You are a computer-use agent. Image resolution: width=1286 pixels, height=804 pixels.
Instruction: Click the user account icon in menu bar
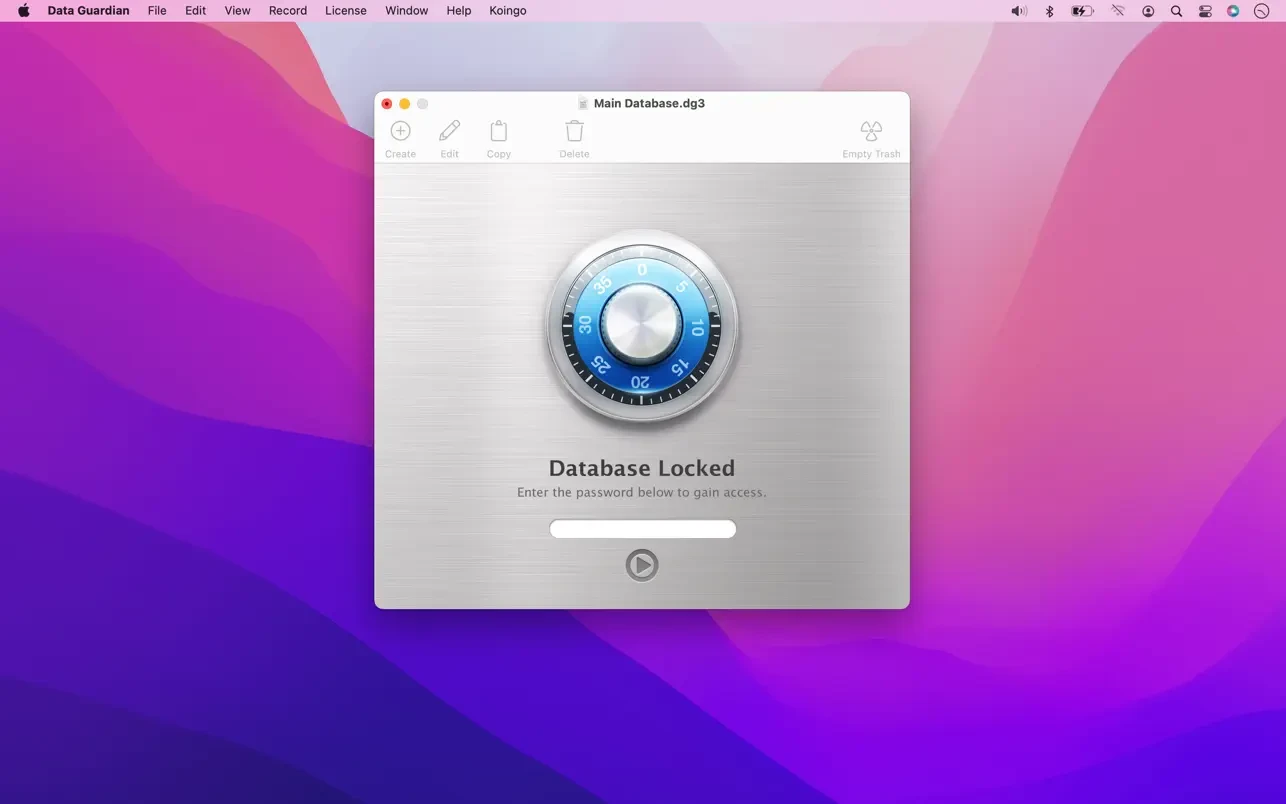point(1148,11)
